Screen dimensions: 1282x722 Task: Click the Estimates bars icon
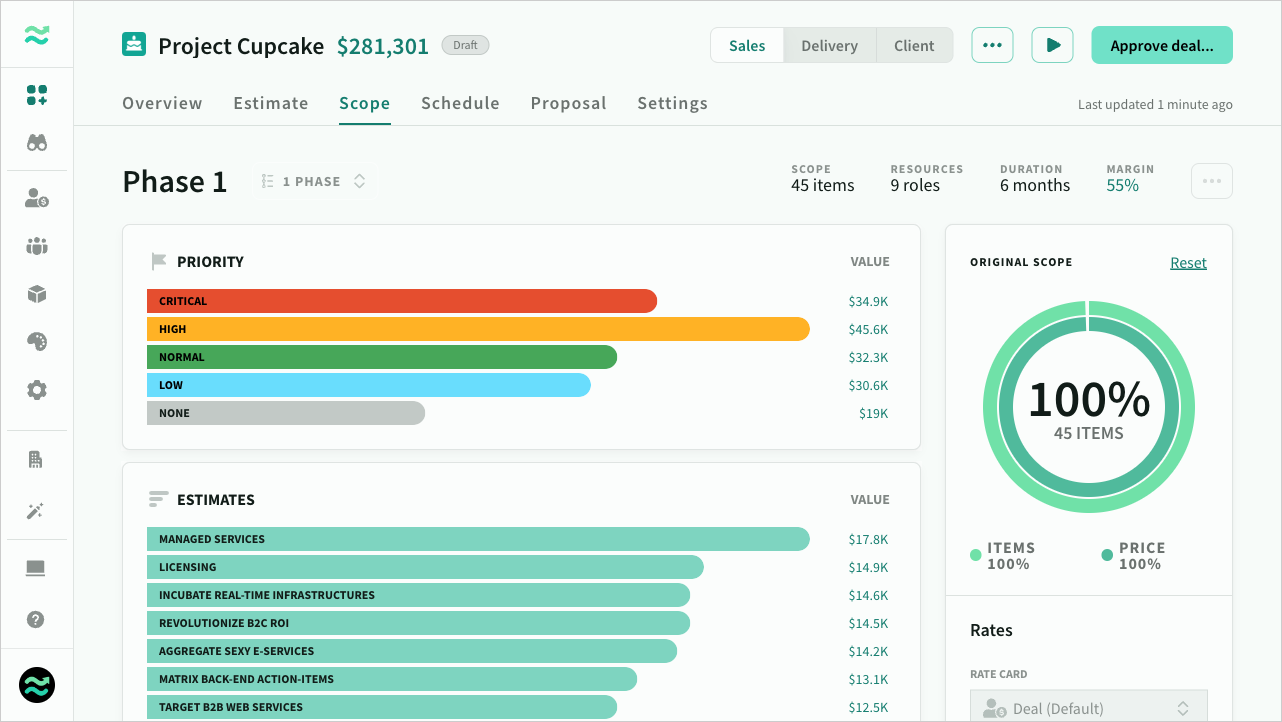159,499
